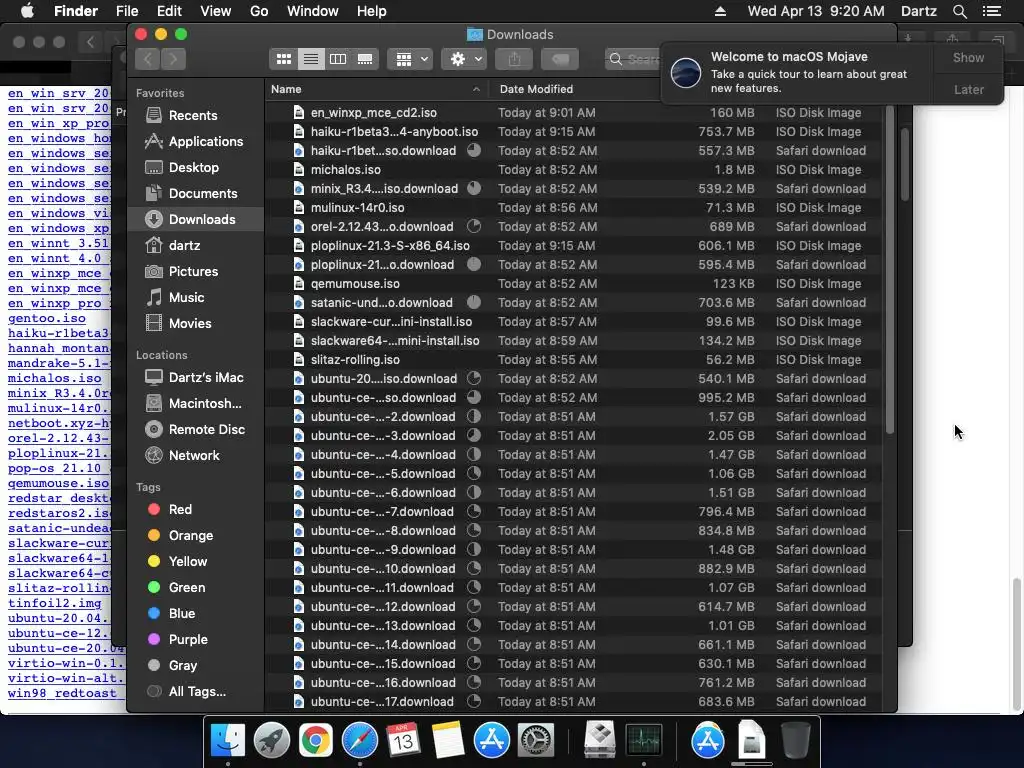The width and height of the screenshot is (1024, 768).
Task: Open the Window menu
Action: tap(313, 11)
